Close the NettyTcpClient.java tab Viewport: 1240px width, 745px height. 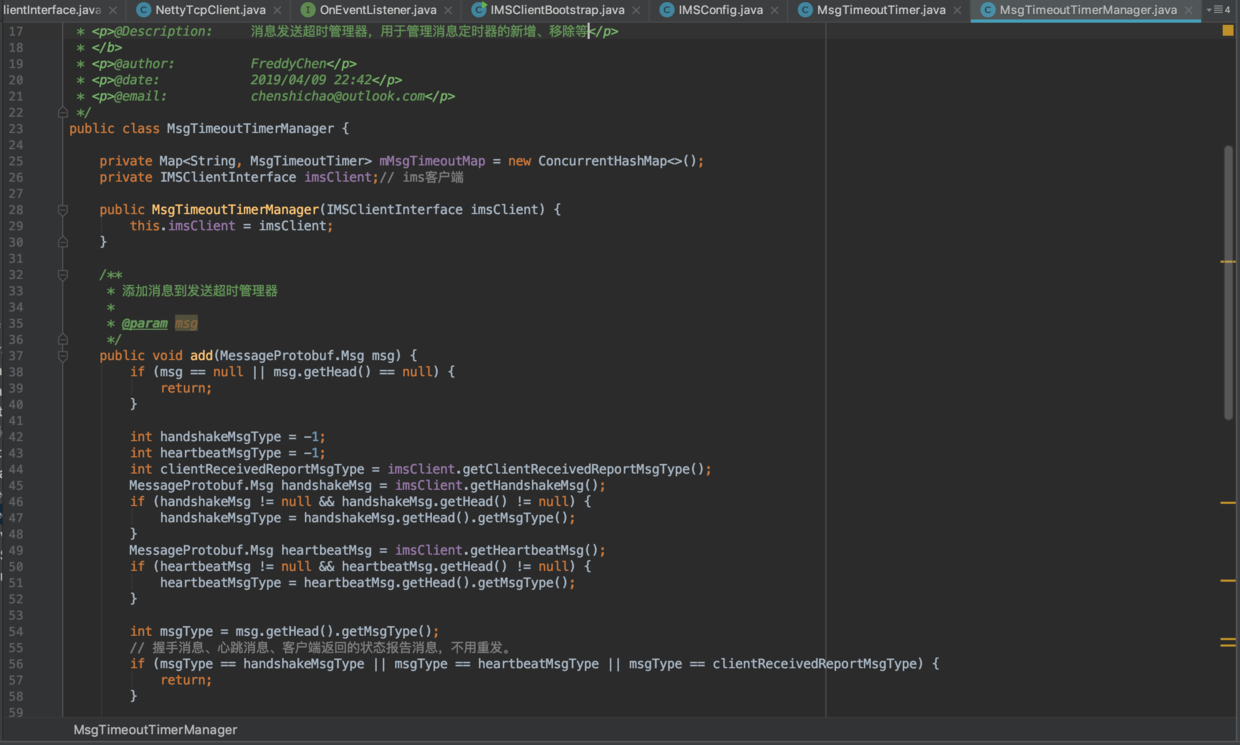(x=276, y=10)
